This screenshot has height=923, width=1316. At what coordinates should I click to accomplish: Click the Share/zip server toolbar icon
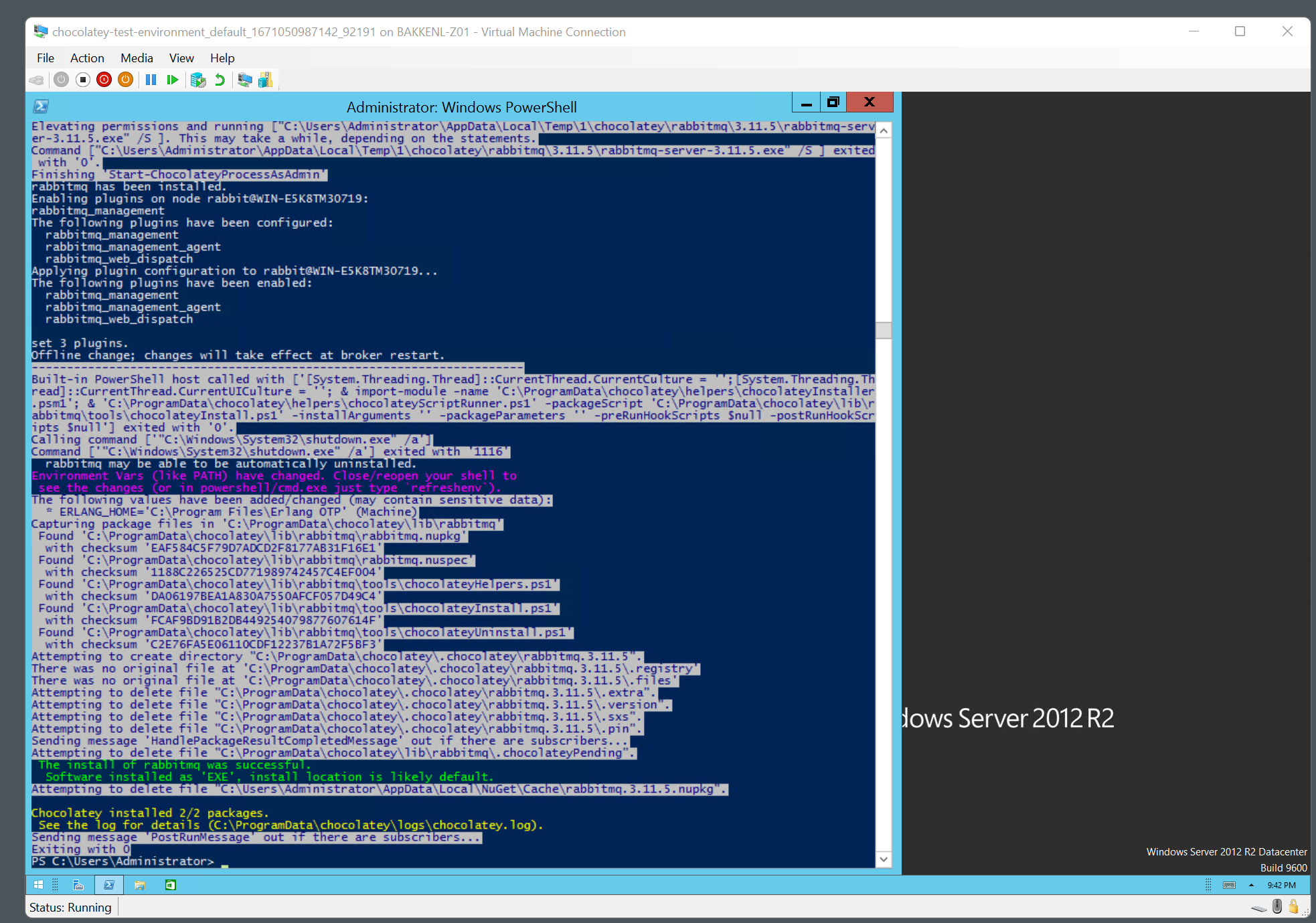pos(266,80)
